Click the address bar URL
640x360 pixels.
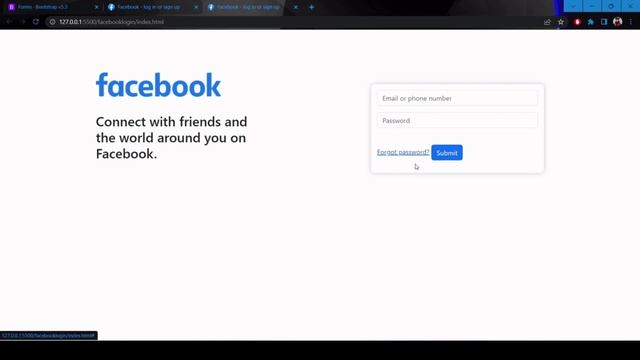111,22
